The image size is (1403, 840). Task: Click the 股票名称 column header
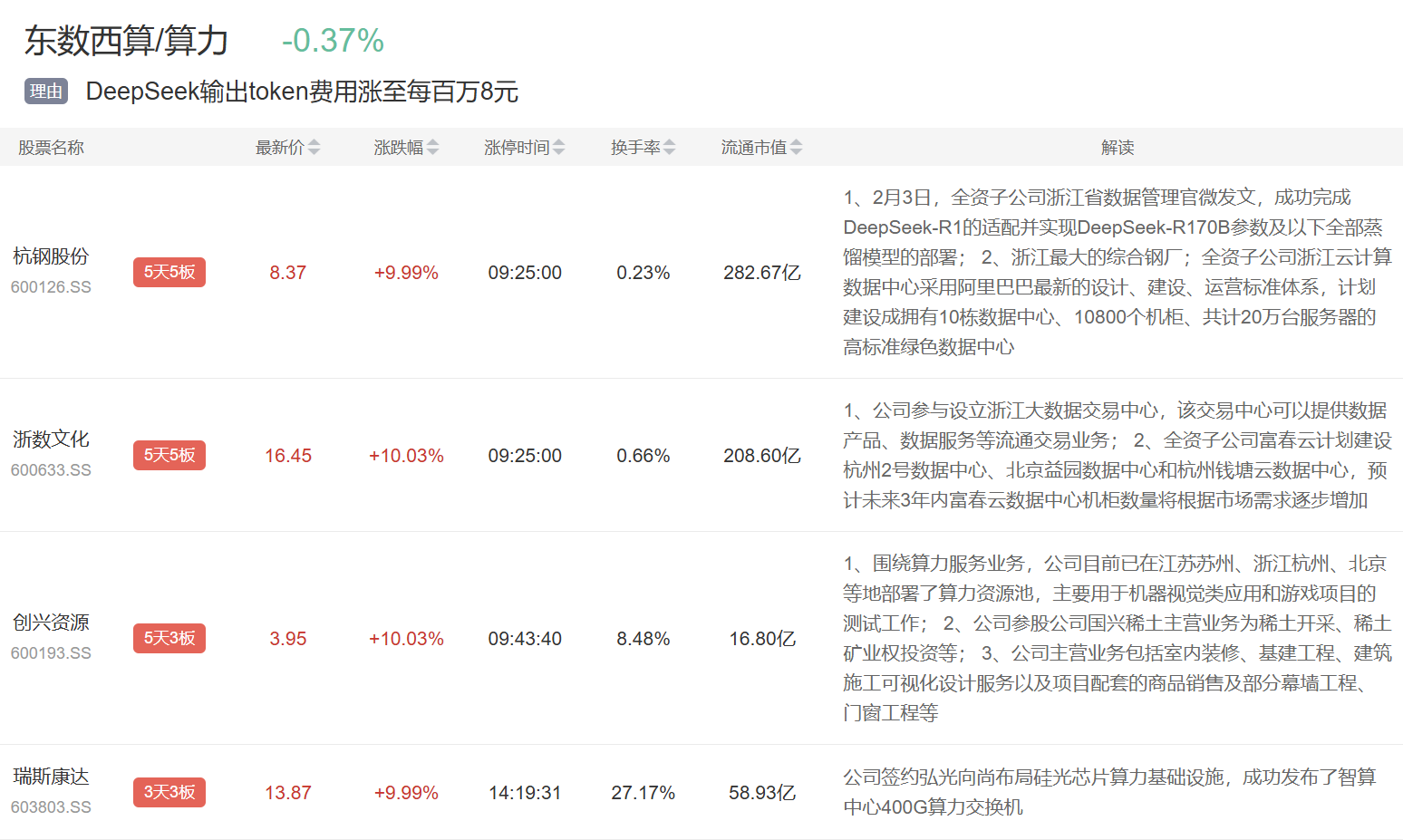coord(51,147)
